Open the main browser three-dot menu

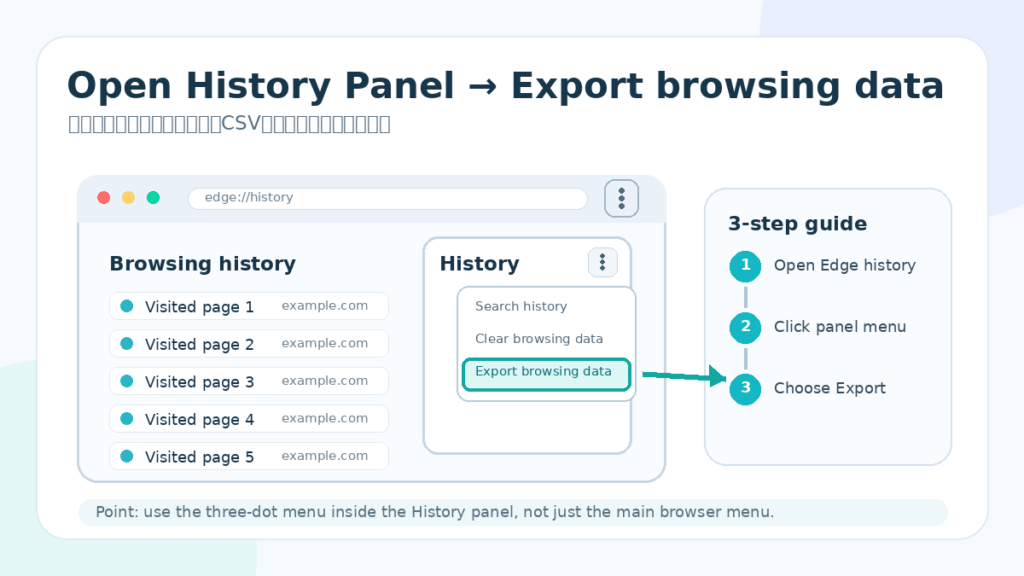click(621, 198)
